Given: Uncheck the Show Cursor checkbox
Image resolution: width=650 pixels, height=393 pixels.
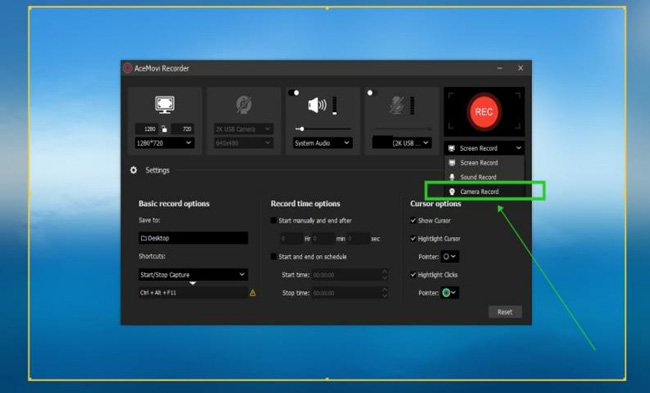Looking at the screenshot, I should 413,221.
